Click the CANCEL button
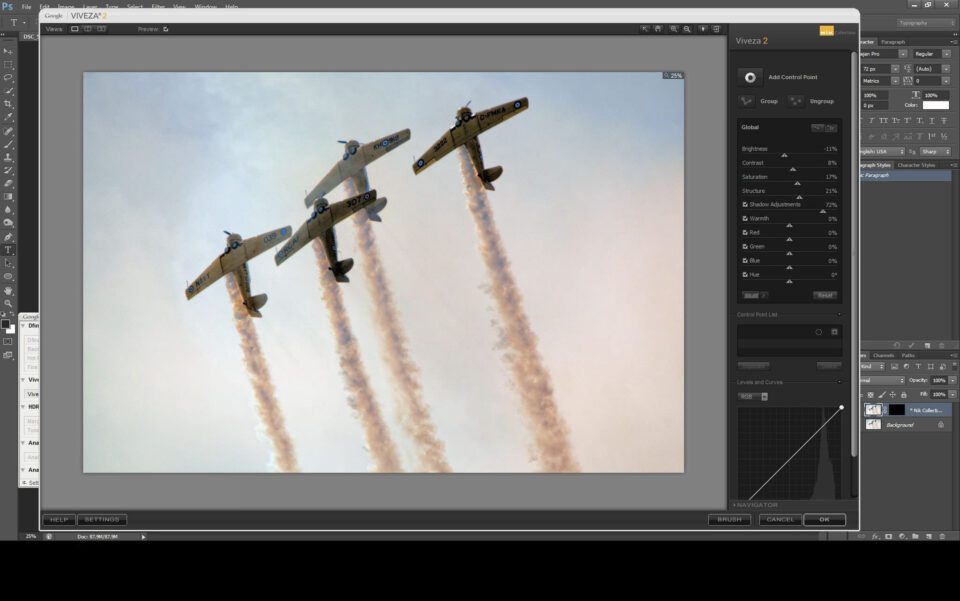Image resolution: width=960 pixels, height=601 pixels. point(780,520)
